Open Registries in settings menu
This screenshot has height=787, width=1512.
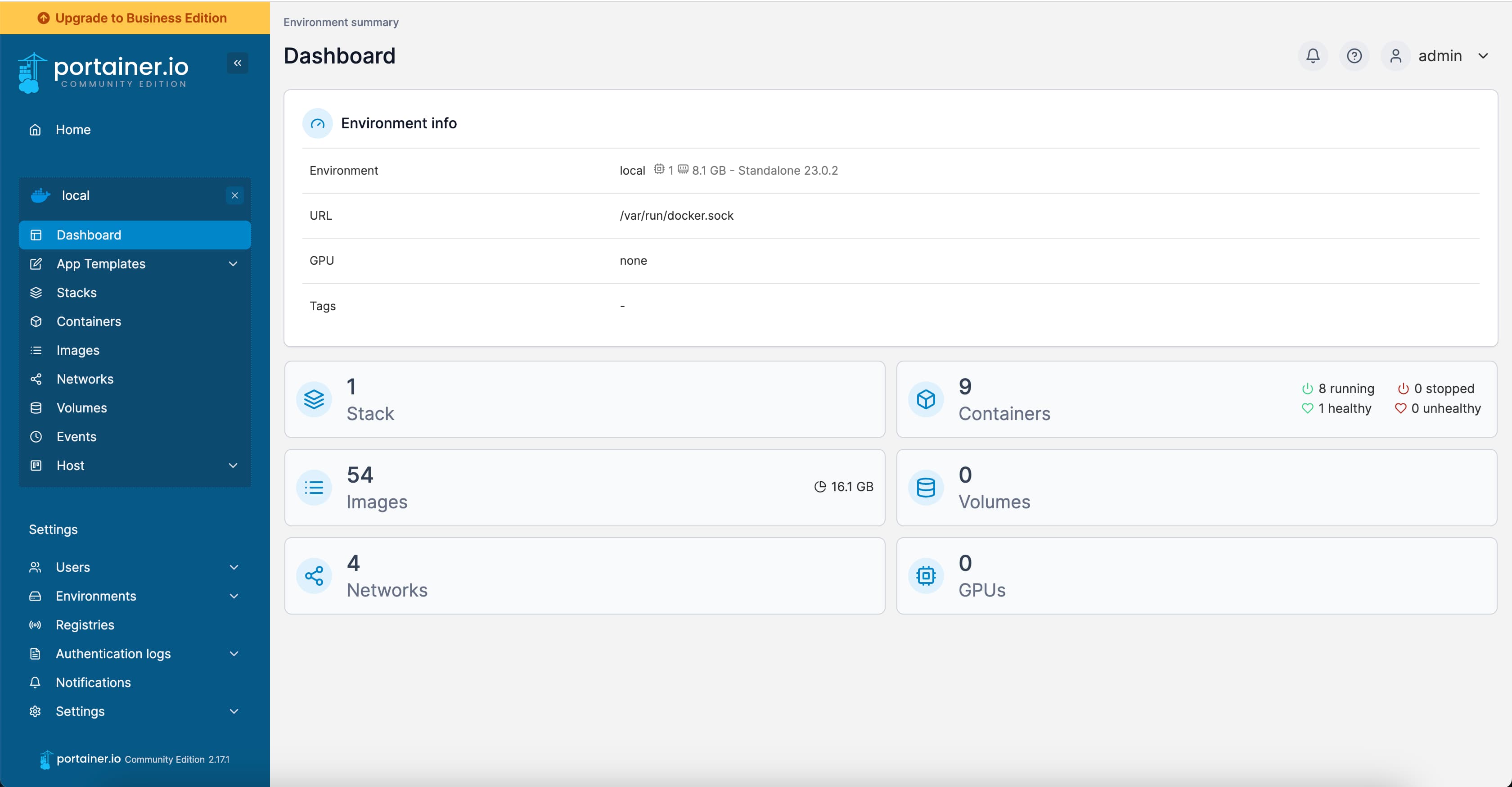pos(85,624)
